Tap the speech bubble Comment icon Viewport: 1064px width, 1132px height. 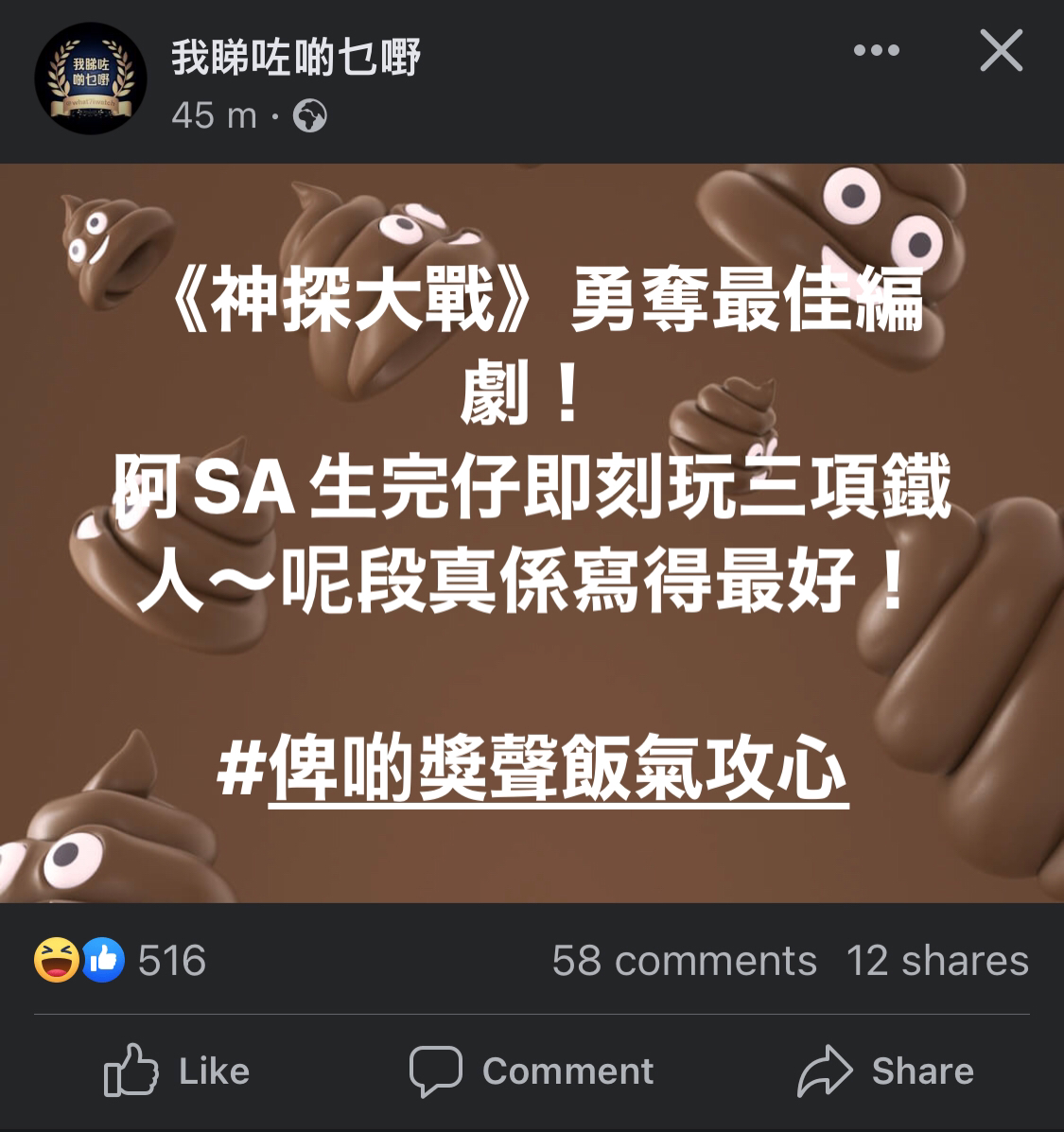click(x=435, y=1071)
